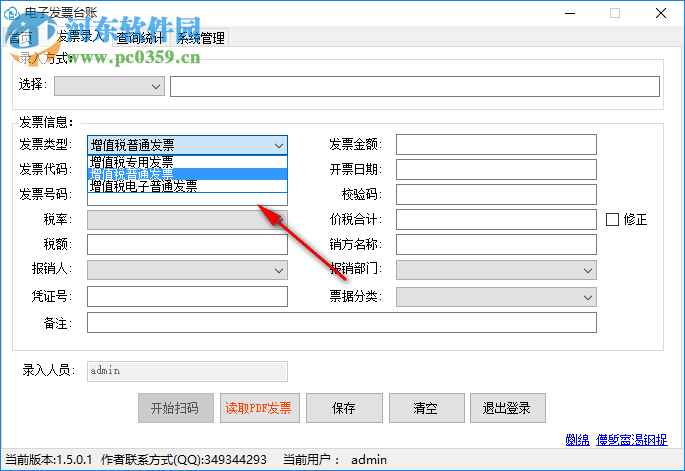The width and height of the screenshot is (685, 471).
Task: Click the shorter blue link at bottom right
Action: tap(577, 440)
